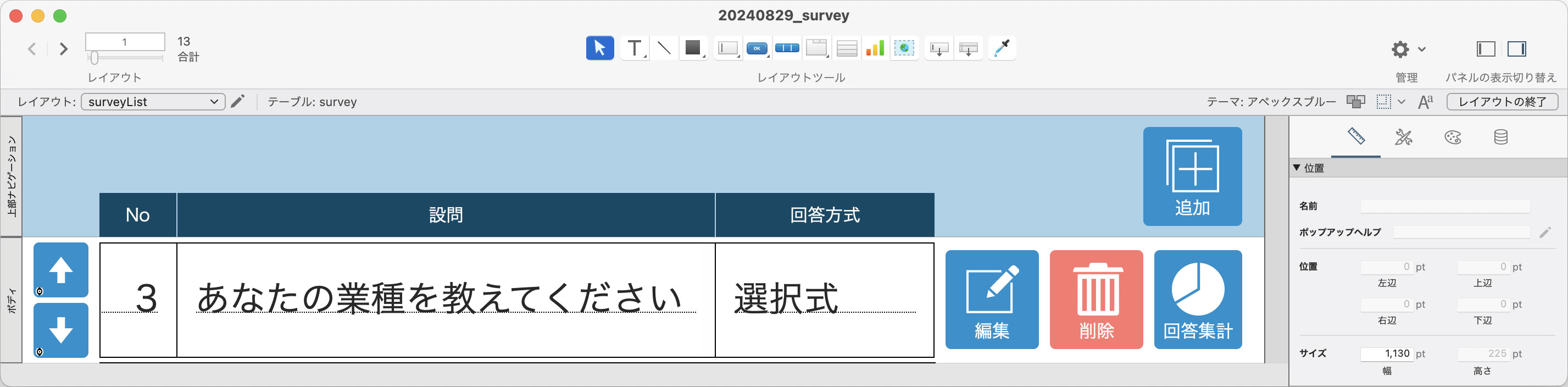Click the pencil beside ポップアップヘルプ

tap(1545, 232)
